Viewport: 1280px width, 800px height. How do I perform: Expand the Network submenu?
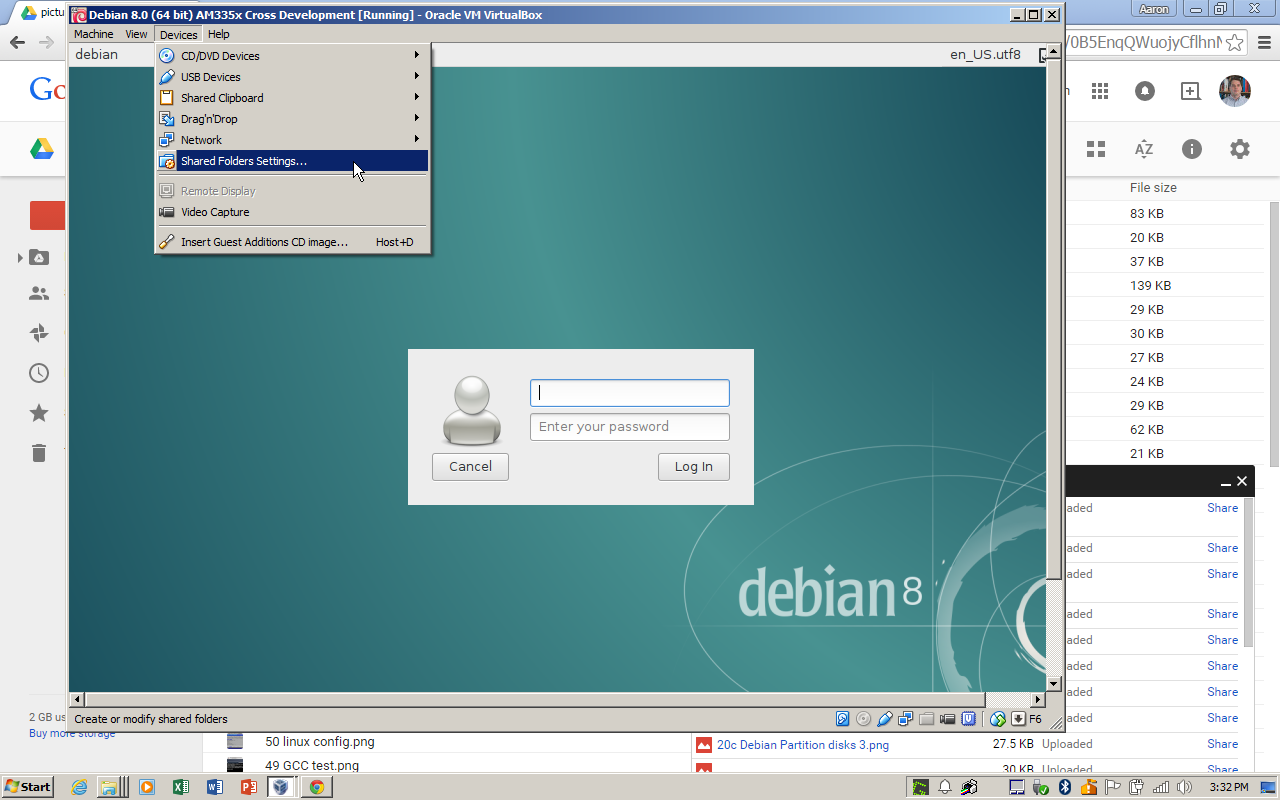[292, 140]
